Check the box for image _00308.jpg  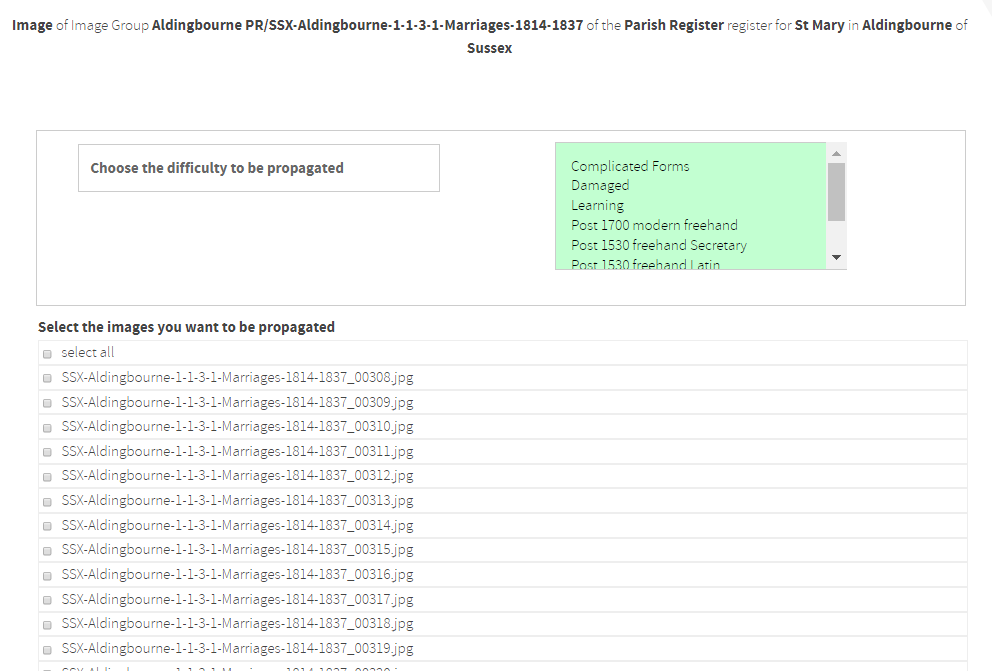point(47,378)
